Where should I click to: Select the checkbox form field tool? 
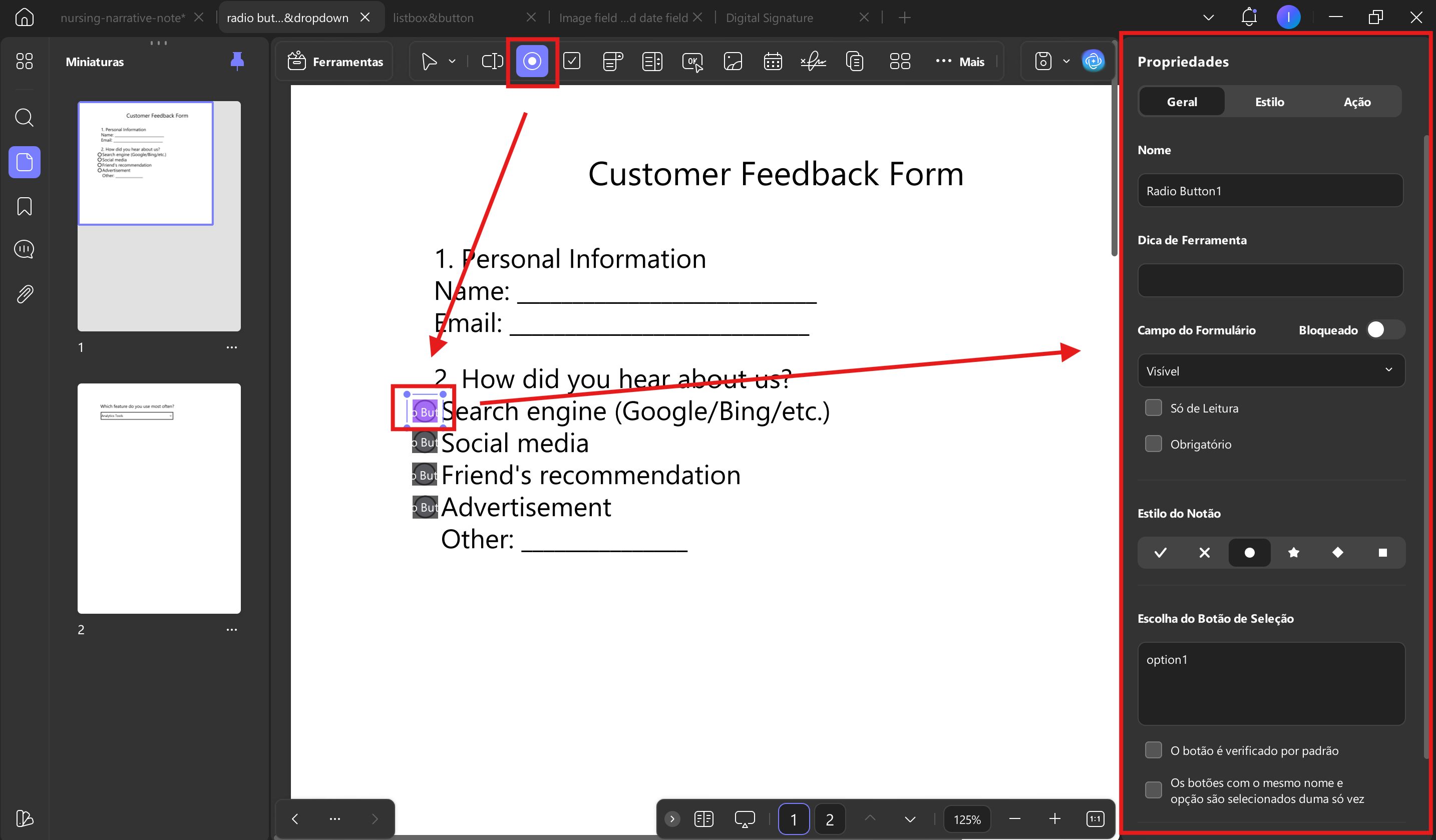pos(572,61)
